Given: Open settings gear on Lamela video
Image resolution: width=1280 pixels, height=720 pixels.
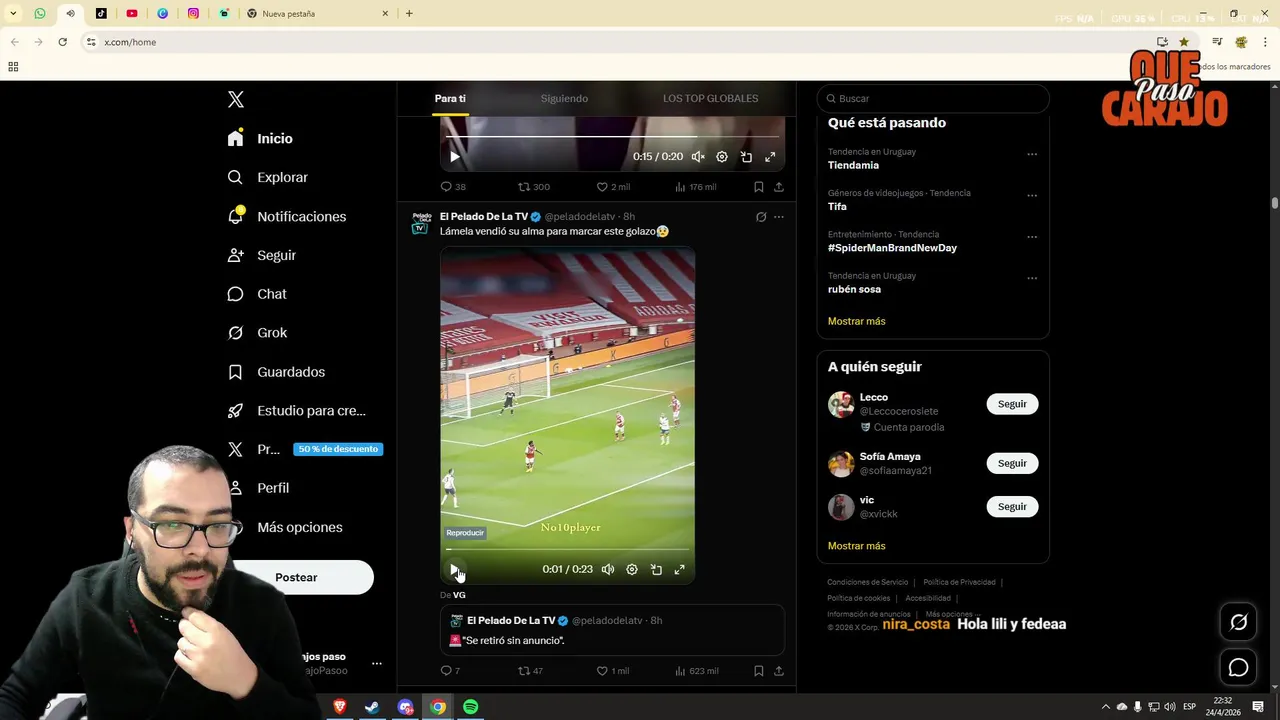Looking at the screenshot, I should pos(632,569).
